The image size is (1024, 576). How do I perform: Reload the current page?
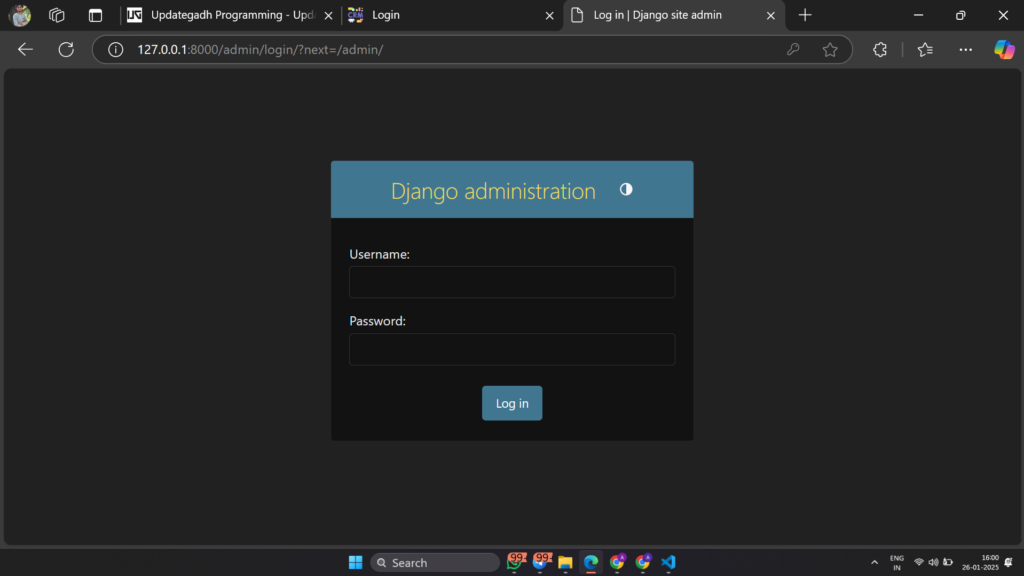click(66, 50)
